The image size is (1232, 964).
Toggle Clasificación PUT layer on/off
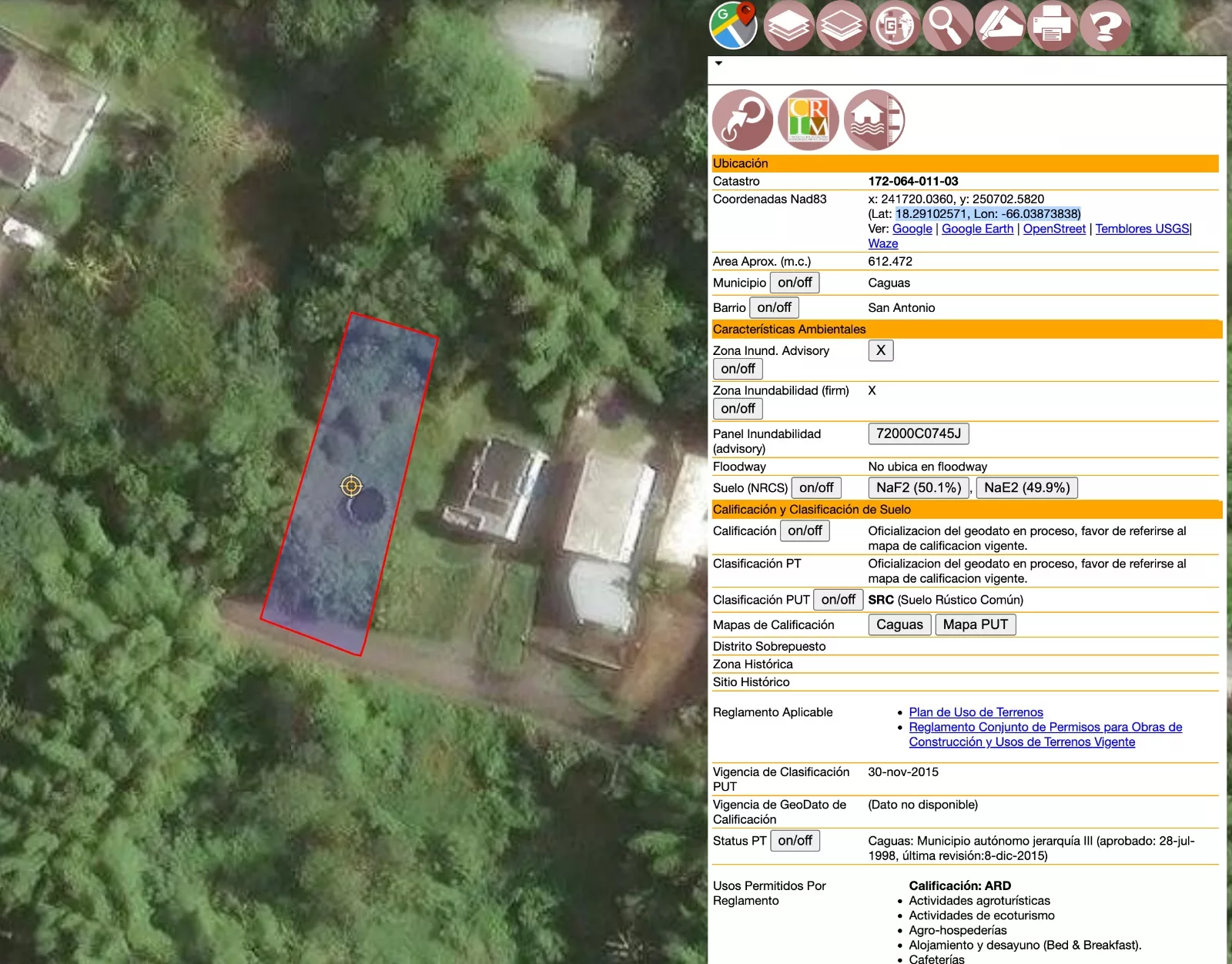tap(838, 600)
